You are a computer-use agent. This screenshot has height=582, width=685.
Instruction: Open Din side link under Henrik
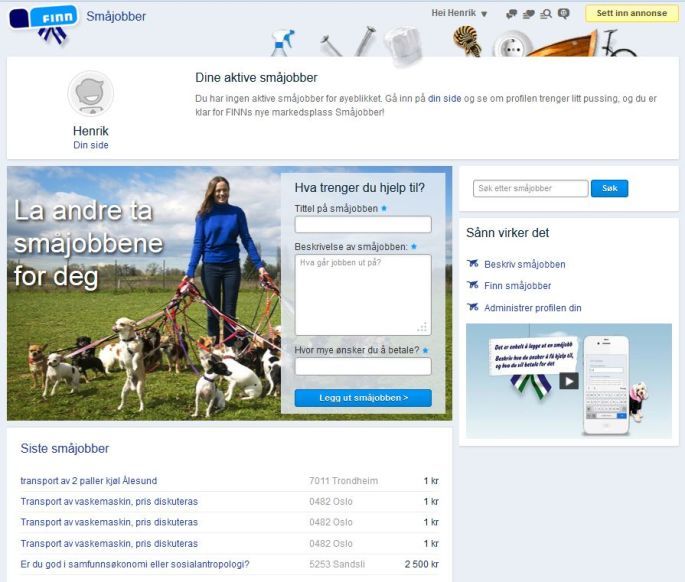(x=91, y=145)
